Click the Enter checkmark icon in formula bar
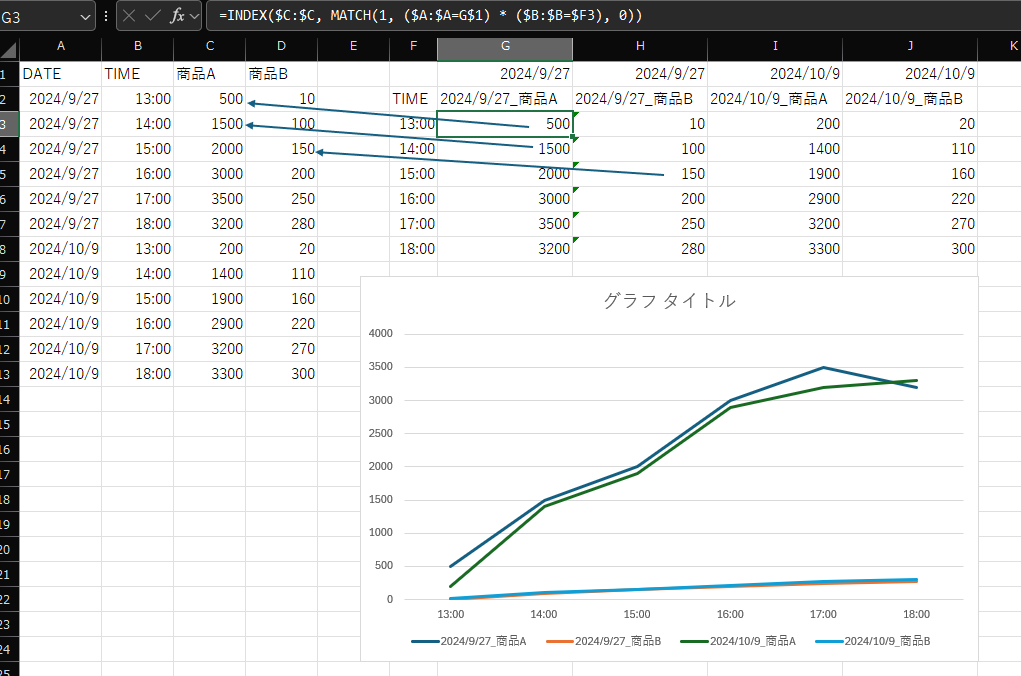Screen dimensions: 1021x676 pyautogui.click(x=153, y=16)
